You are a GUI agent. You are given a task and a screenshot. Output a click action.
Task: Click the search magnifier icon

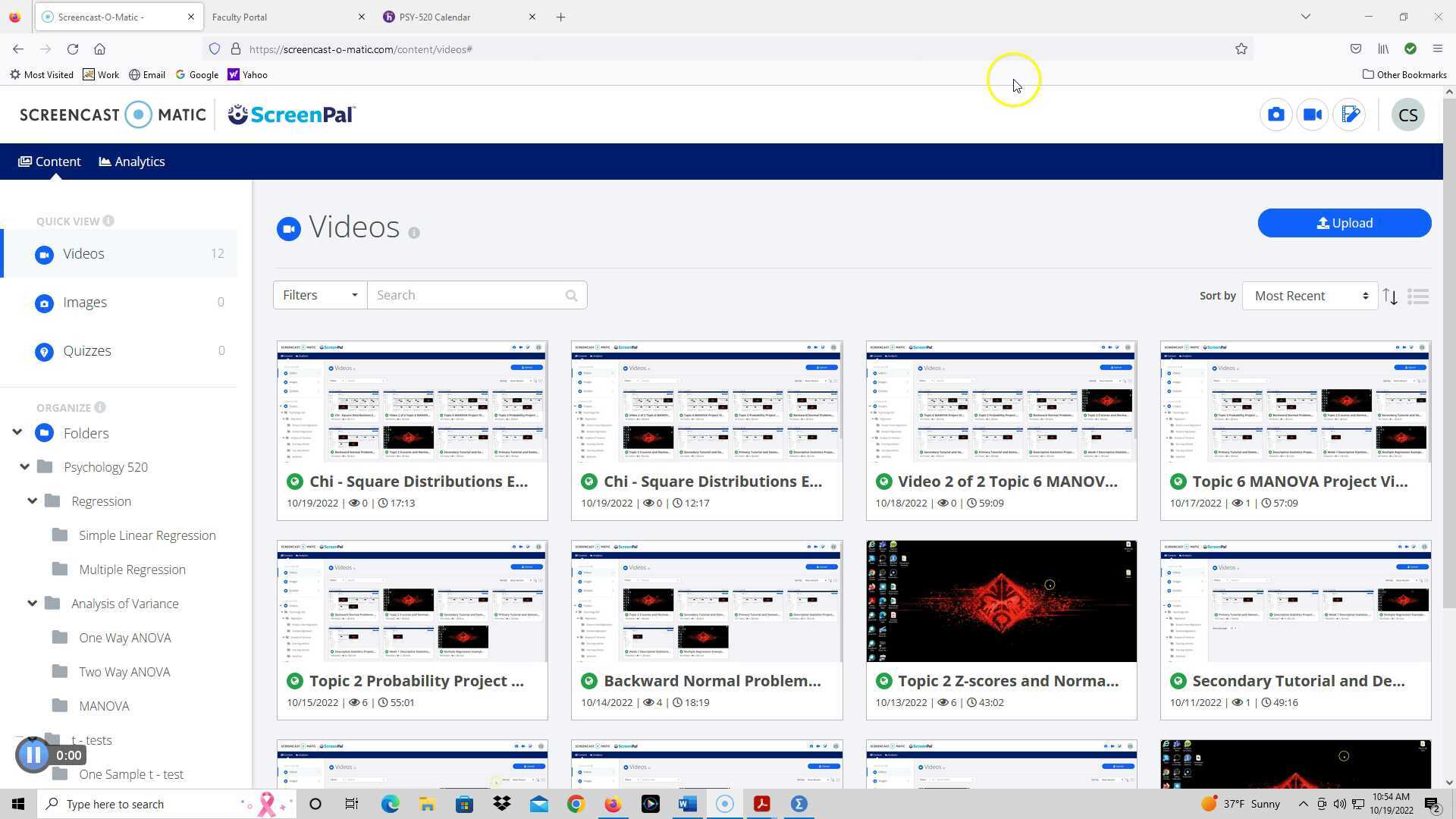(x=571, y=296)
